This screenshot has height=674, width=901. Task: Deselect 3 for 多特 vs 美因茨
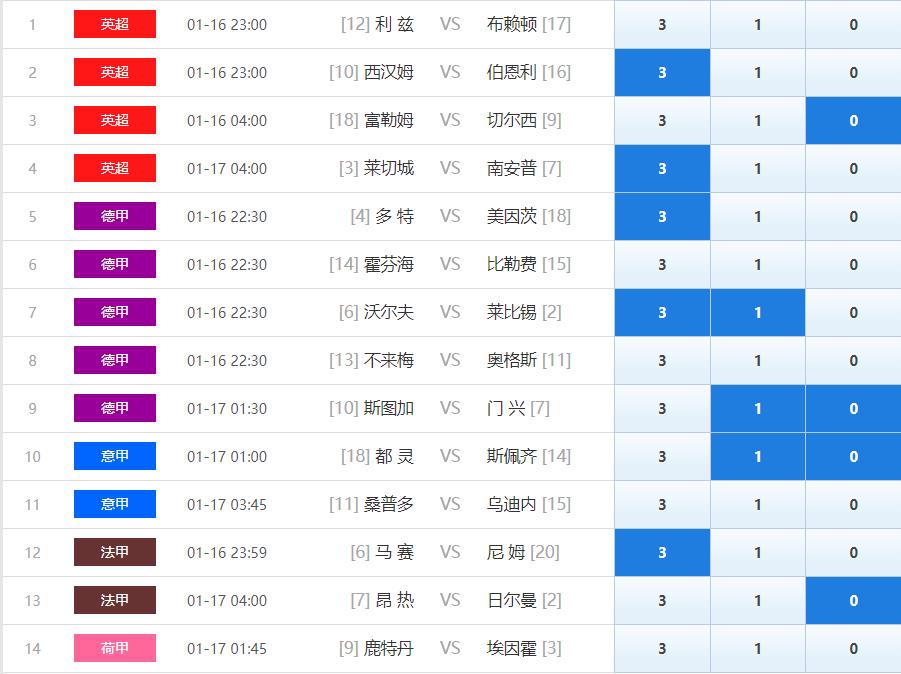coord(662,216)
